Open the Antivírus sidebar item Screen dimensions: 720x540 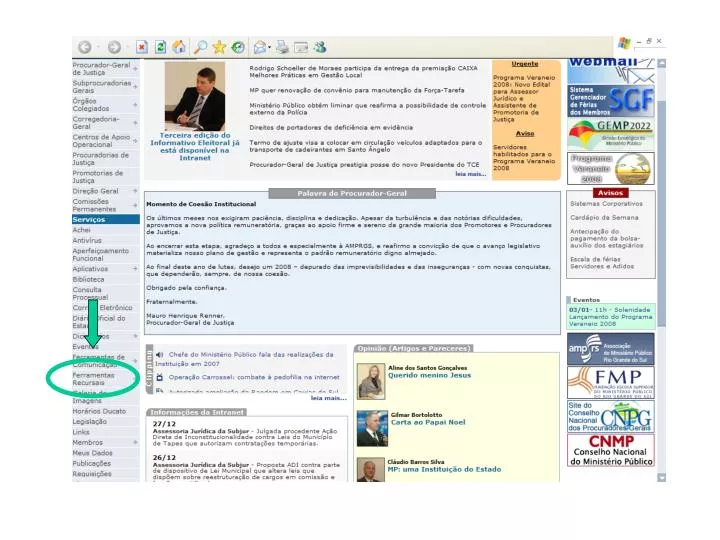point(87,241)
